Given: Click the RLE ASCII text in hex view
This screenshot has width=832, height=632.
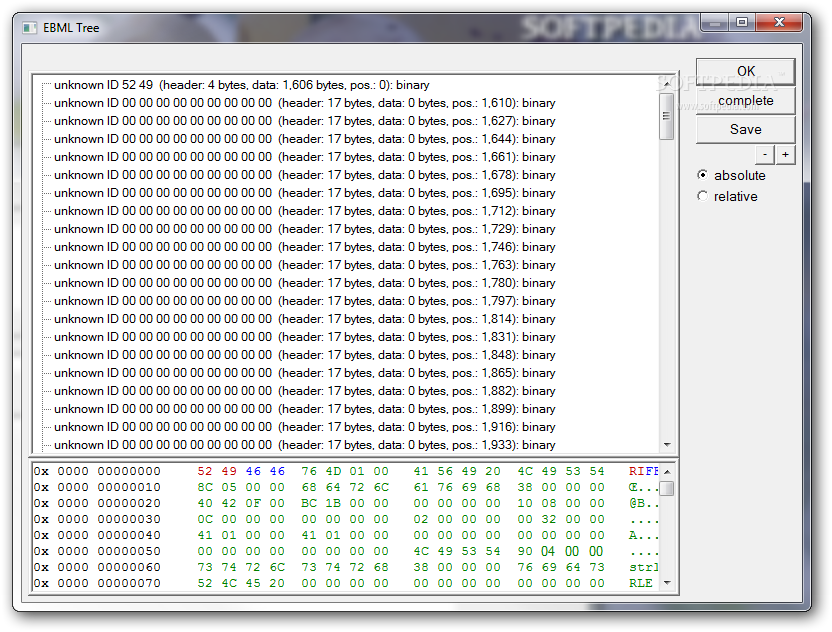Looking at the screenshot, I should tap(640, 583).
